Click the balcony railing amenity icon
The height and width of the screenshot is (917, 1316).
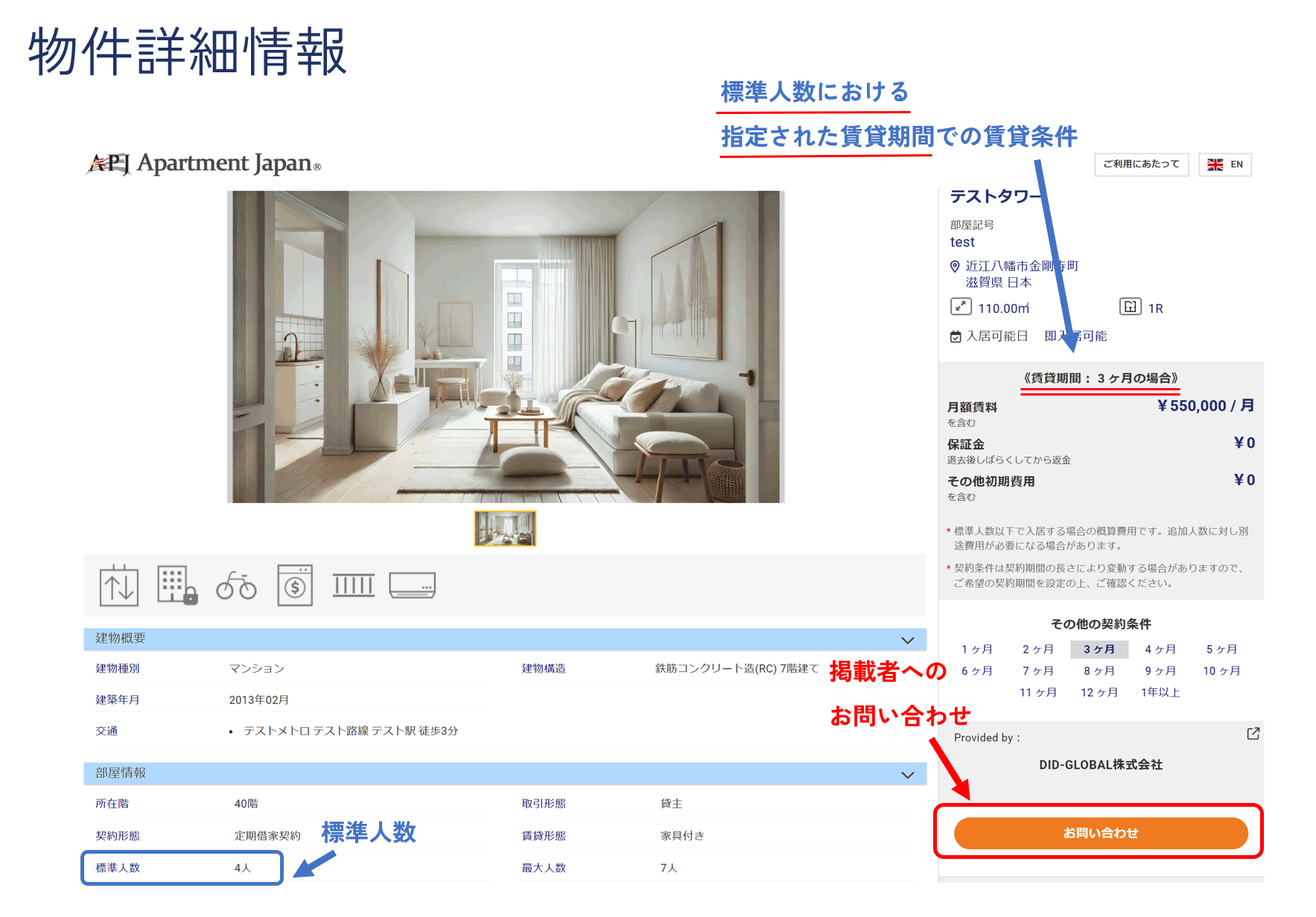click(353, 586)
